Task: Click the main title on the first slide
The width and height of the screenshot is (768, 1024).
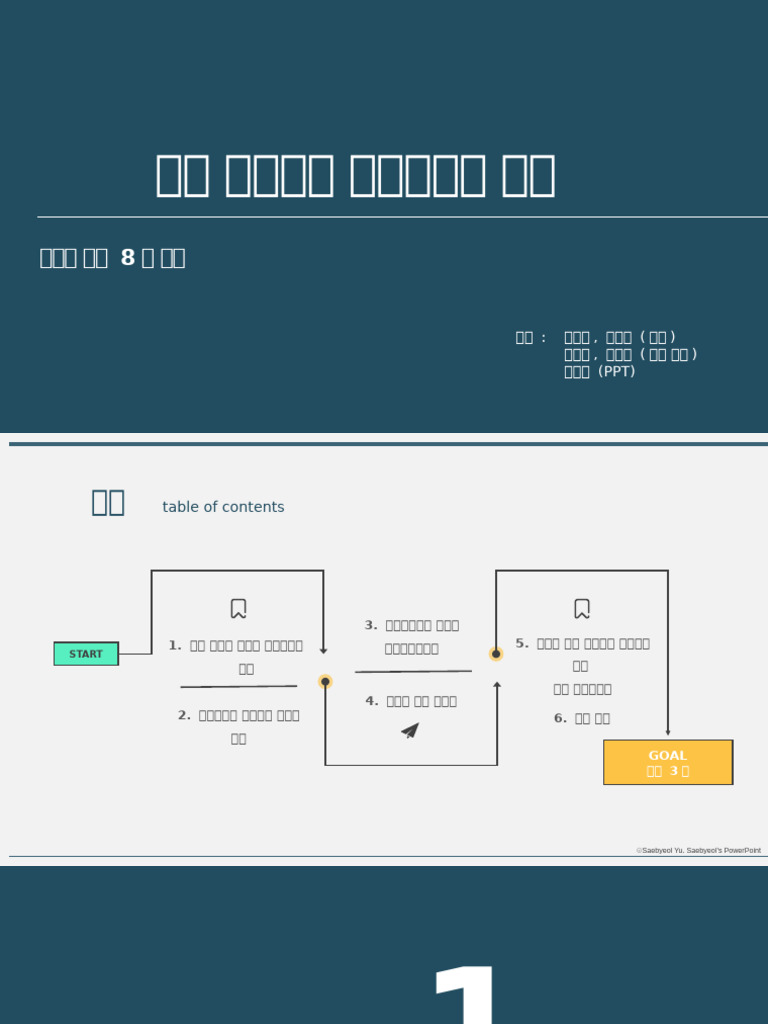Action: click(355, 176)
